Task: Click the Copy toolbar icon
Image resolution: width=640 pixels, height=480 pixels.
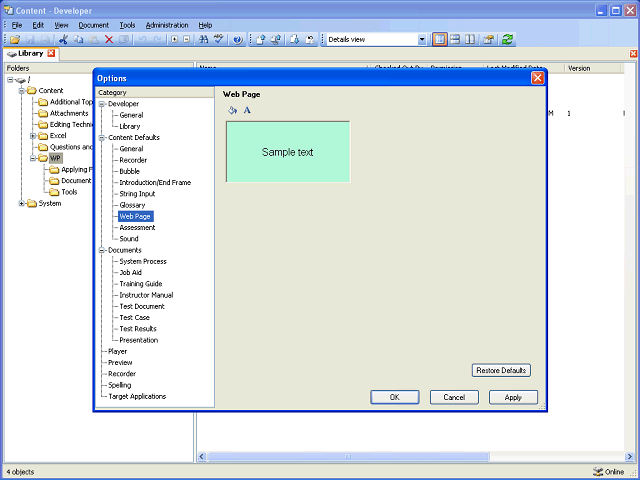Action: tap(78, 40)
